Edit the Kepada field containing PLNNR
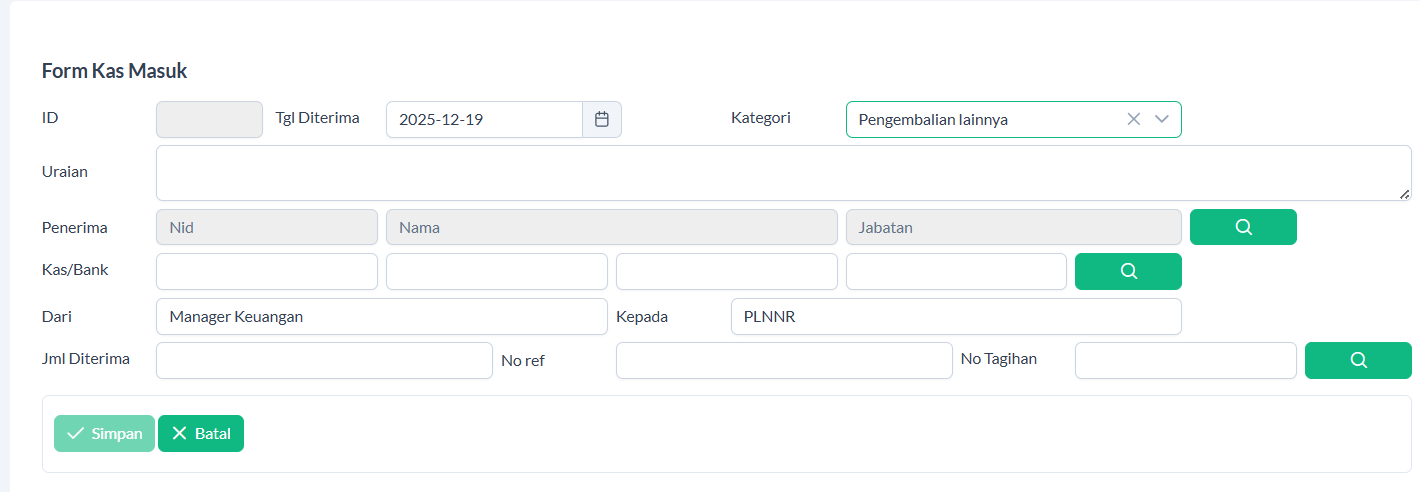Screen dimensions: 1420x492 tap(955, 317)
